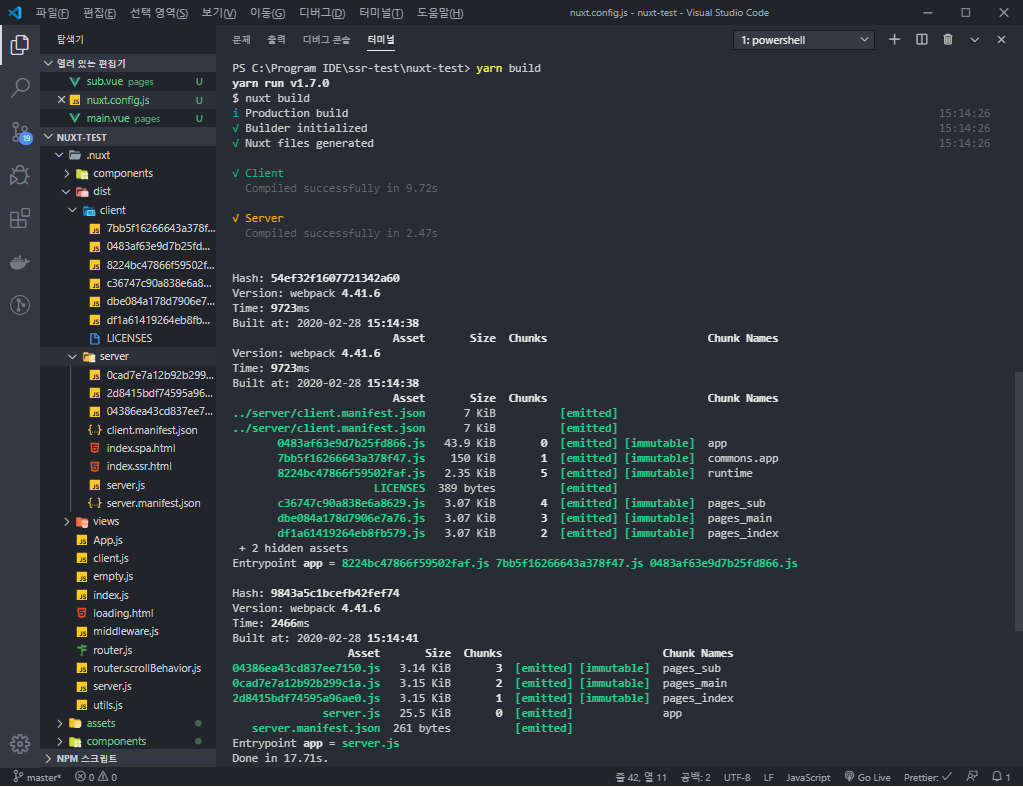Open the 보기(V) menu
The height and width of the screenshot is (787, 1023).
click(x=219, y=13)
